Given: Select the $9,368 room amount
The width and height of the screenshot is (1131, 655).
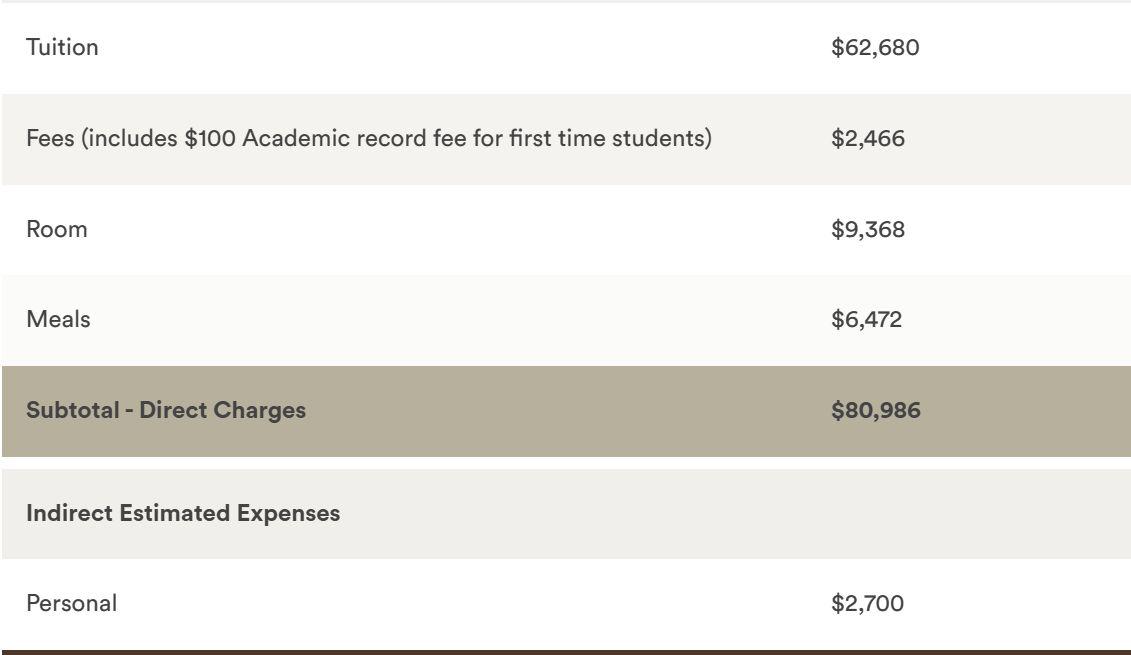Looking at the screenshot, I should 868,229.
